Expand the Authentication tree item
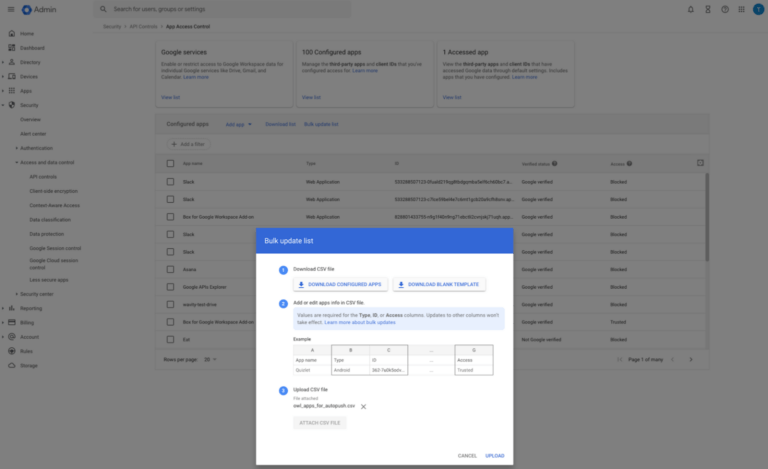 17,148
